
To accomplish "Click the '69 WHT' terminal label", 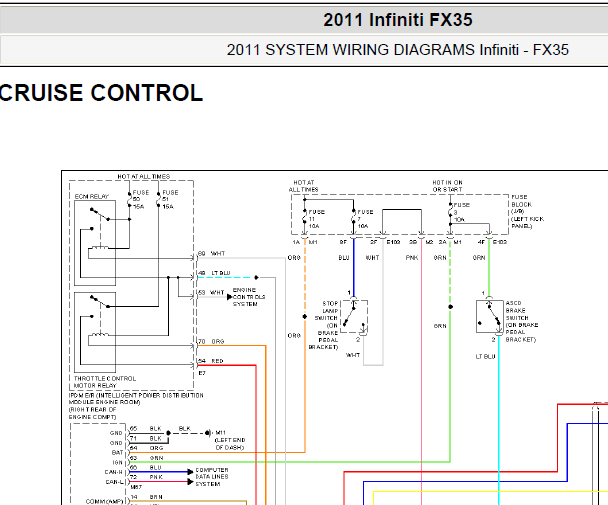I will tap(211, 253).
